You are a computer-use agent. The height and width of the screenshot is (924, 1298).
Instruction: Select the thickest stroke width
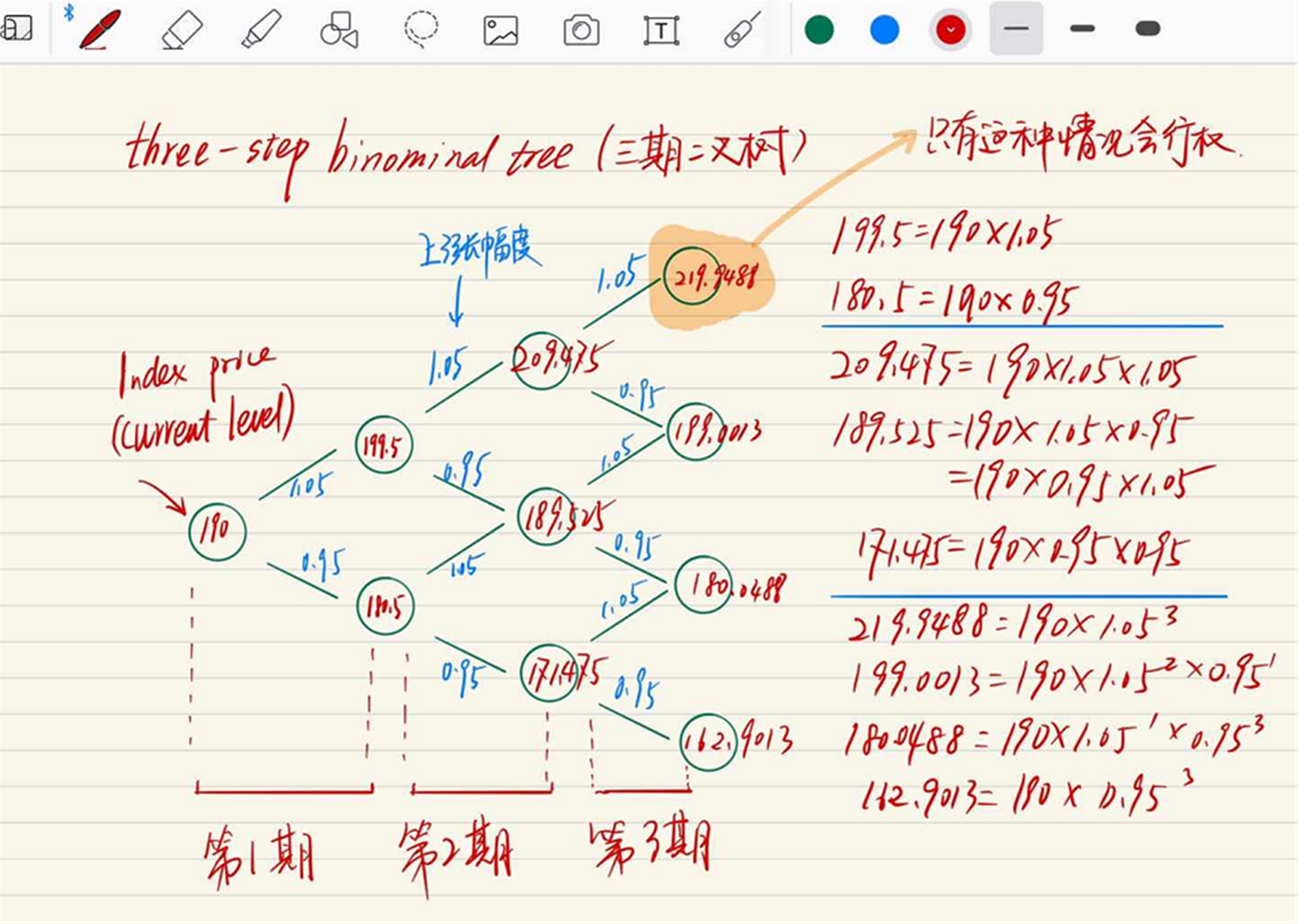(1147, 29)
